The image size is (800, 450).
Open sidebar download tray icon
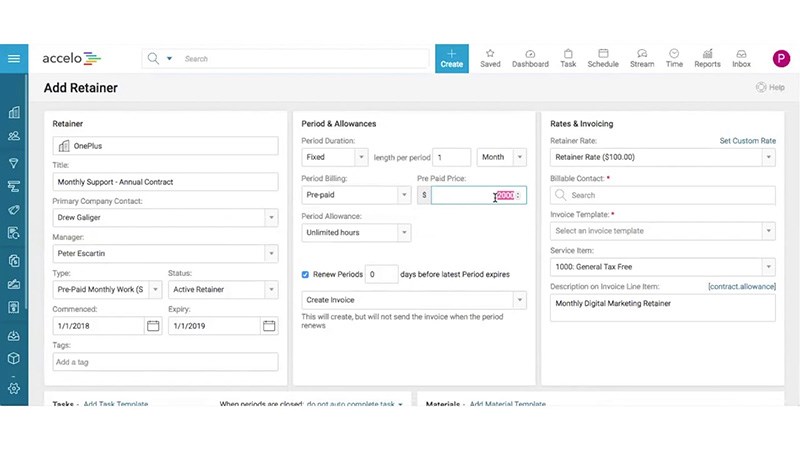pos(14,335)
